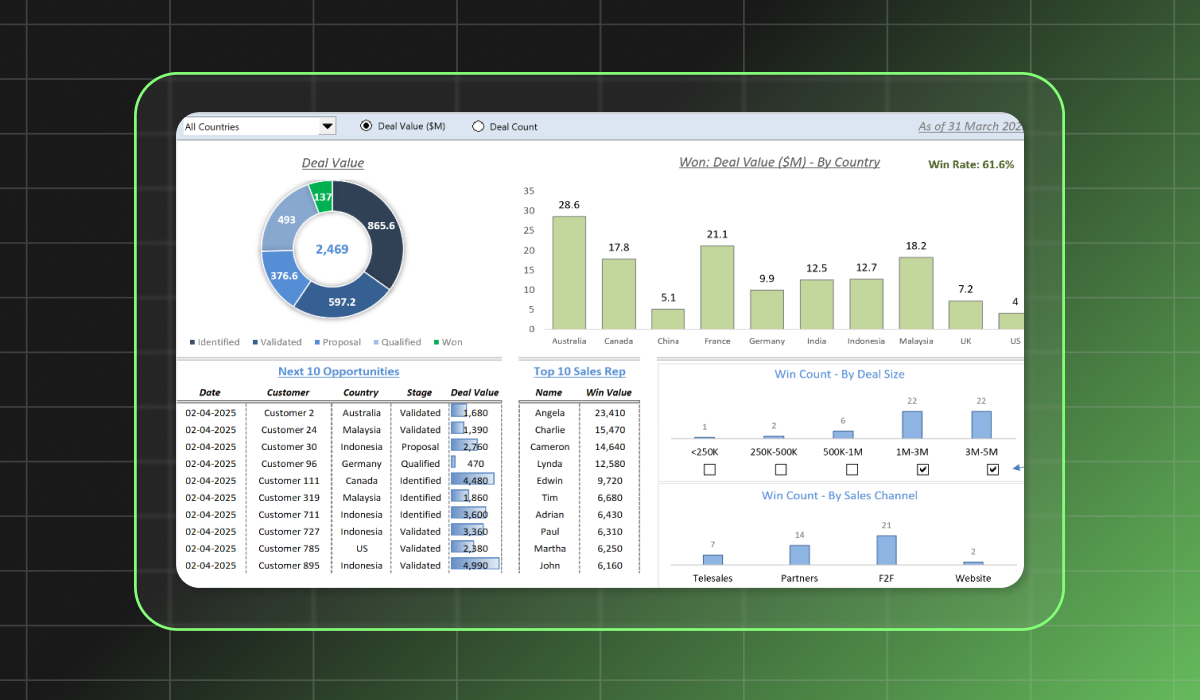Click the 4,480 deal value data bar
The height and width of the screenshot is (700, 1200).
(473, 480)
